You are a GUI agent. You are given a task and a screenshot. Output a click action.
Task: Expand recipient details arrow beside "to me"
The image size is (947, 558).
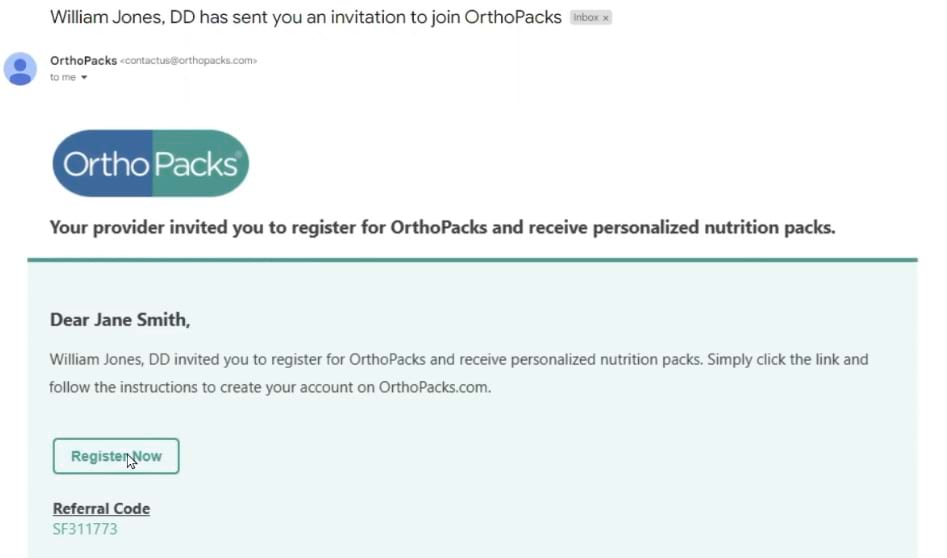(x=84, y=78)
